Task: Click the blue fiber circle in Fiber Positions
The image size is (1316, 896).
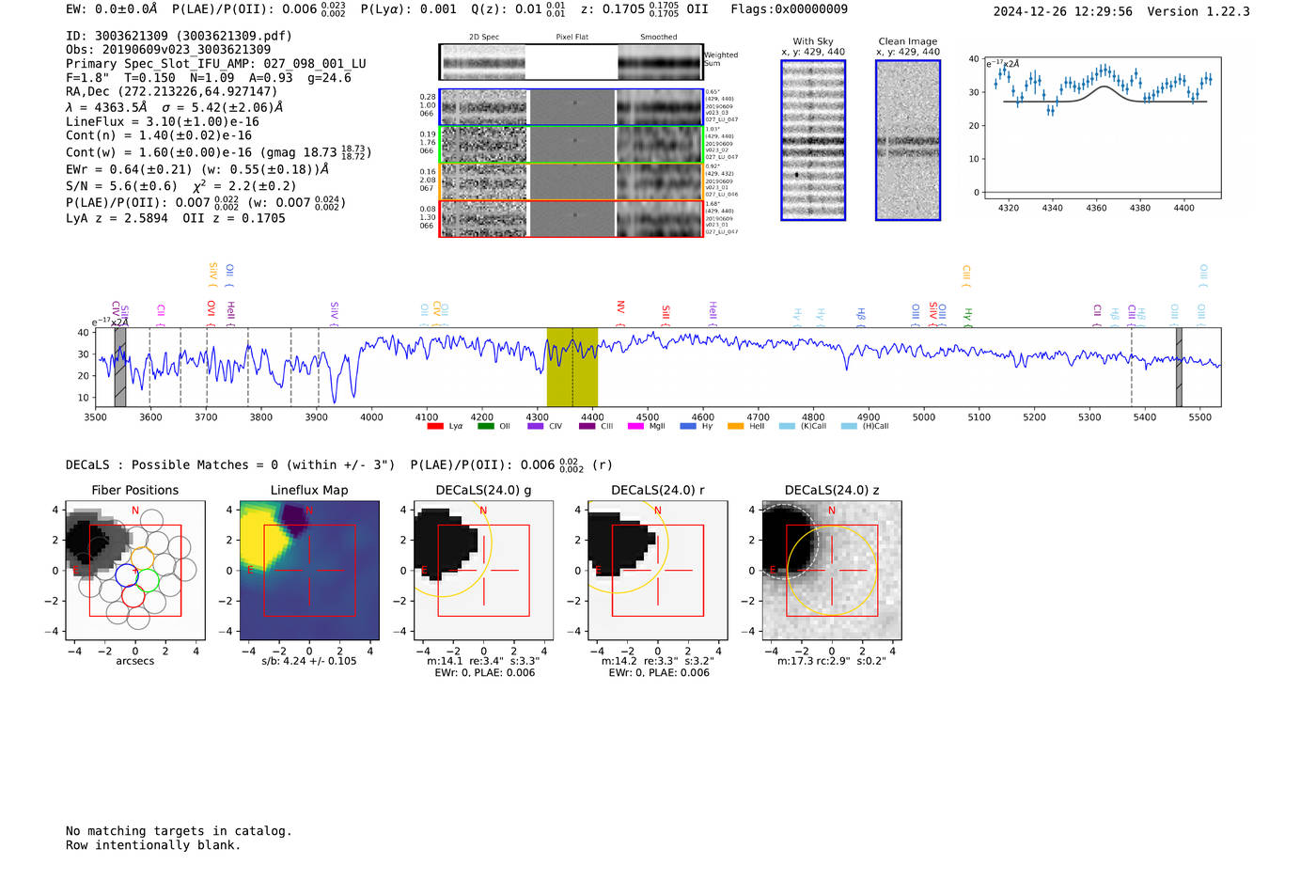Action: (x=125, y=574)
